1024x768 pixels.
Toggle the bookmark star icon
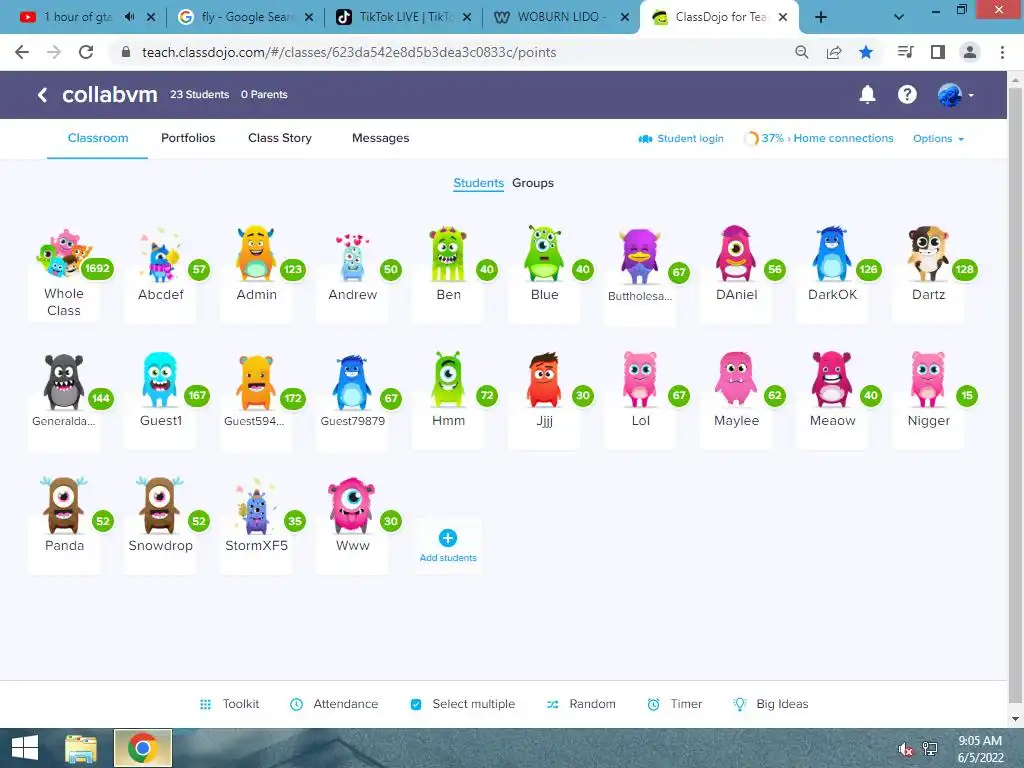point(866,52)
